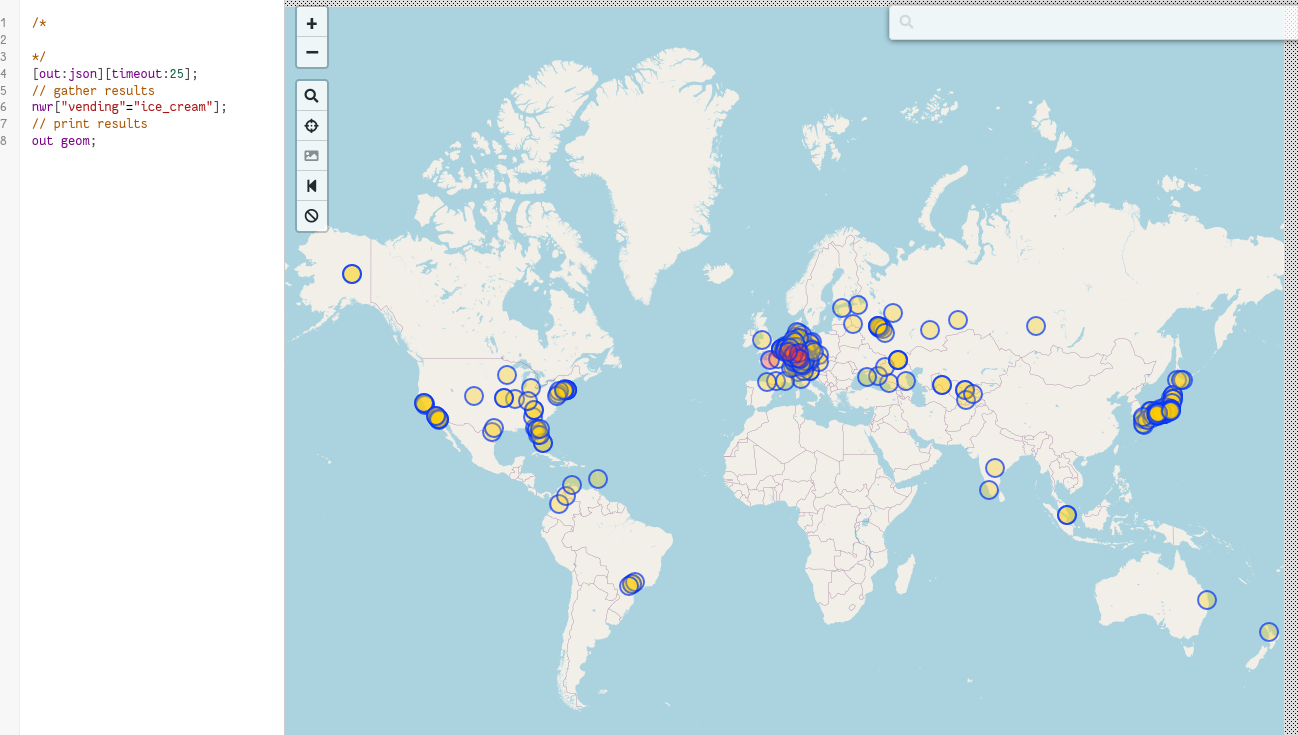Toggle wide map view
This screenshot has width=1298, height=735.
tap(312, 186)
